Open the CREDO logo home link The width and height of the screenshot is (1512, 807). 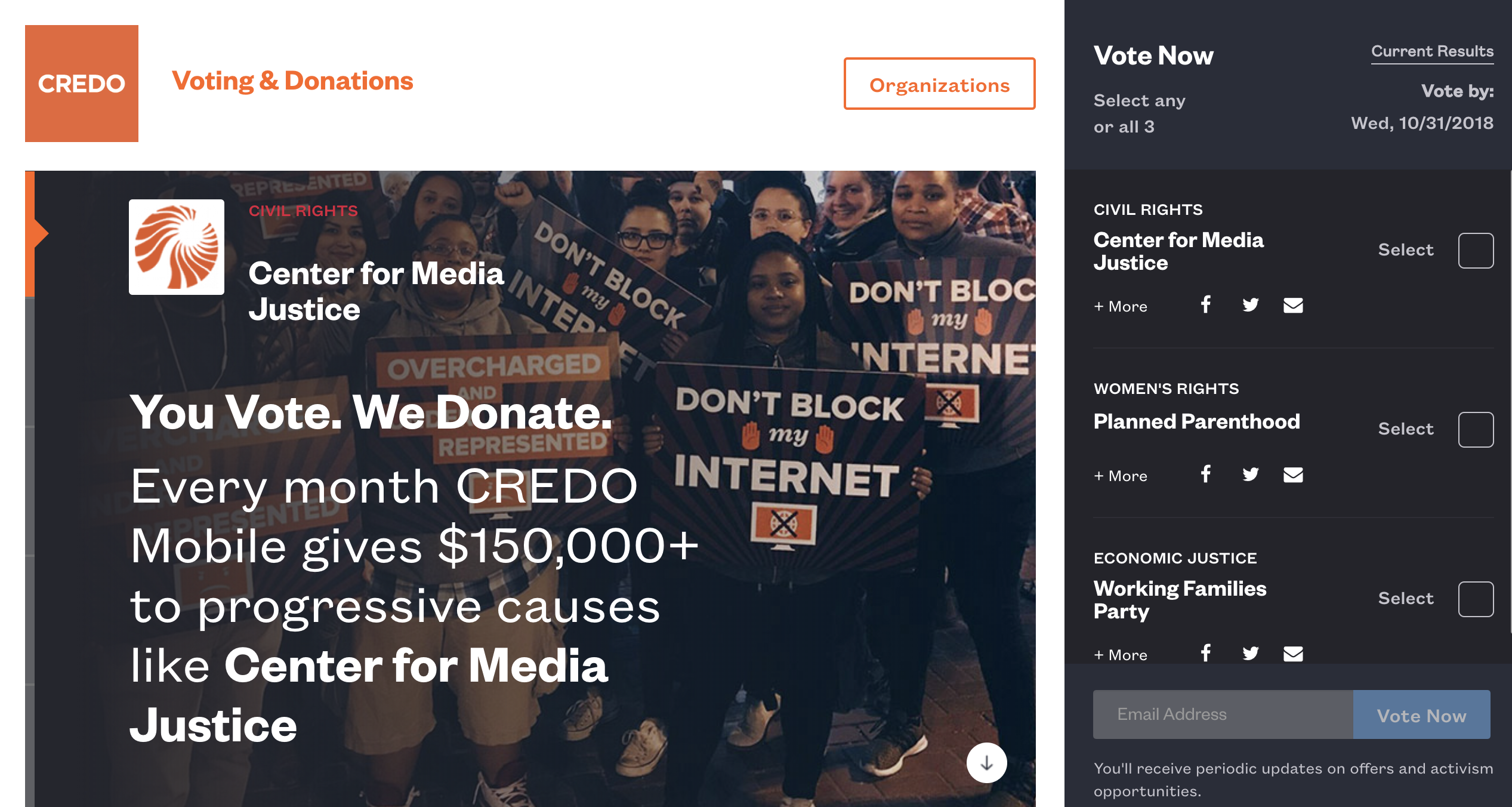click(82, 84)
